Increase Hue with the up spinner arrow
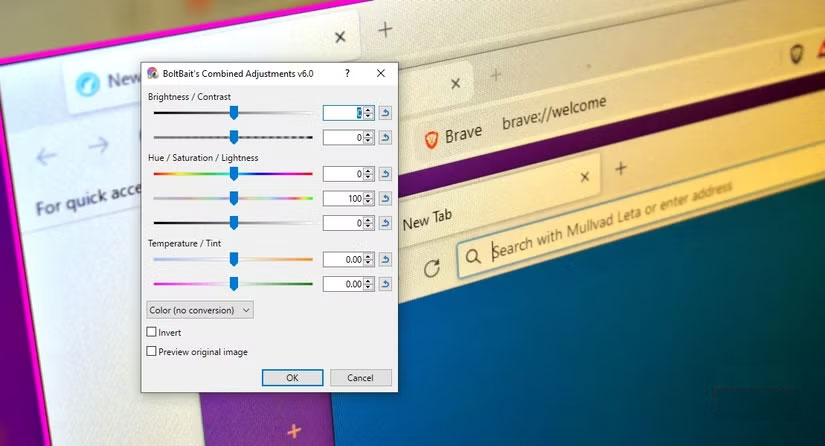 click(x=368, y=170)
